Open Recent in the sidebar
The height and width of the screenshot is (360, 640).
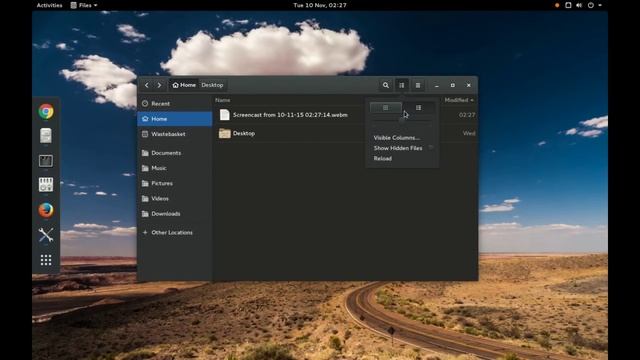[x=175, y=104]
